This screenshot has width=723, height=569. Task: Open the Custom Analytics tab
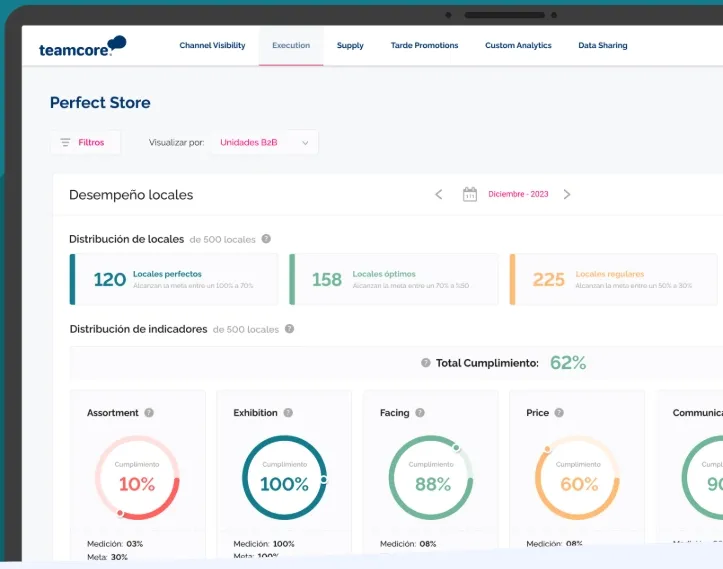(518, 46)
